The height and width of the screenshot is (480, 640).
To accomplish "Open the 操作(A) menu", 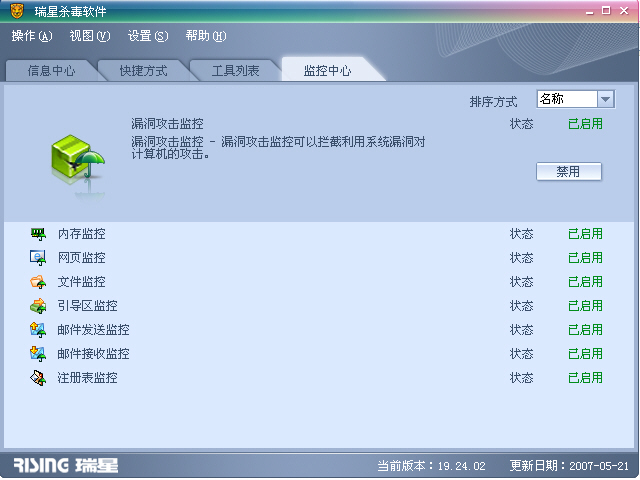I will (x=32, y=36).
